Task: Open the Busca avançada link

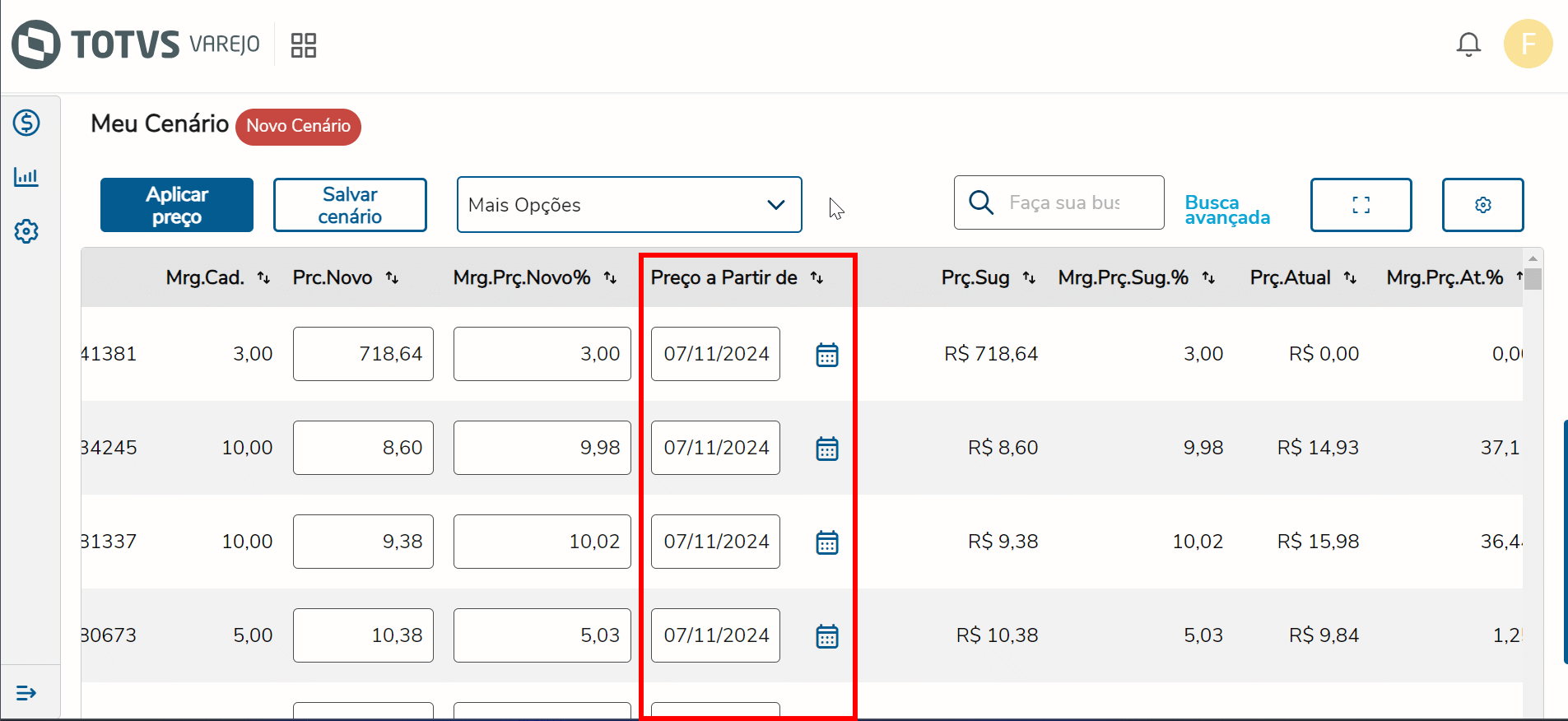Action: pyautogui.click(x=1227, y=210)
